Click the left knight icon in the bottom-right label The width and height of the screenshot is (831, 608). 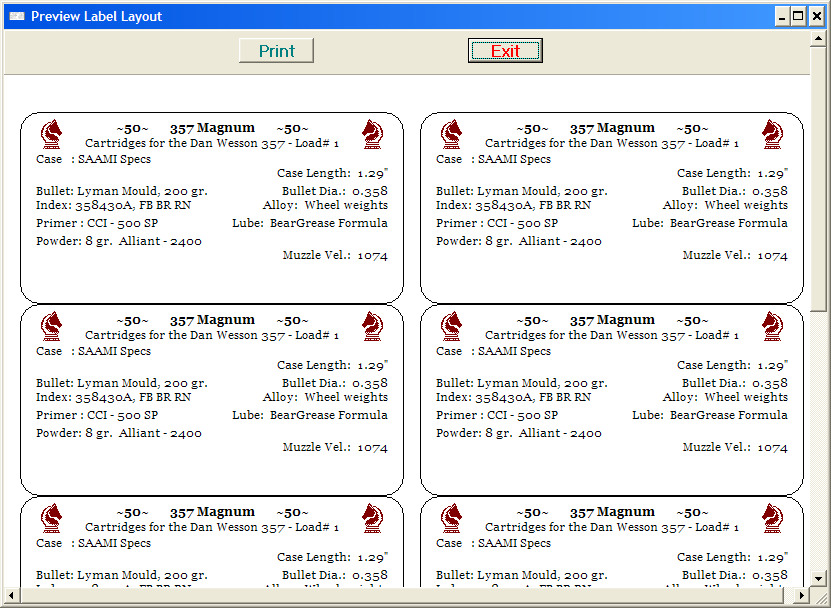tap(452, 518)
